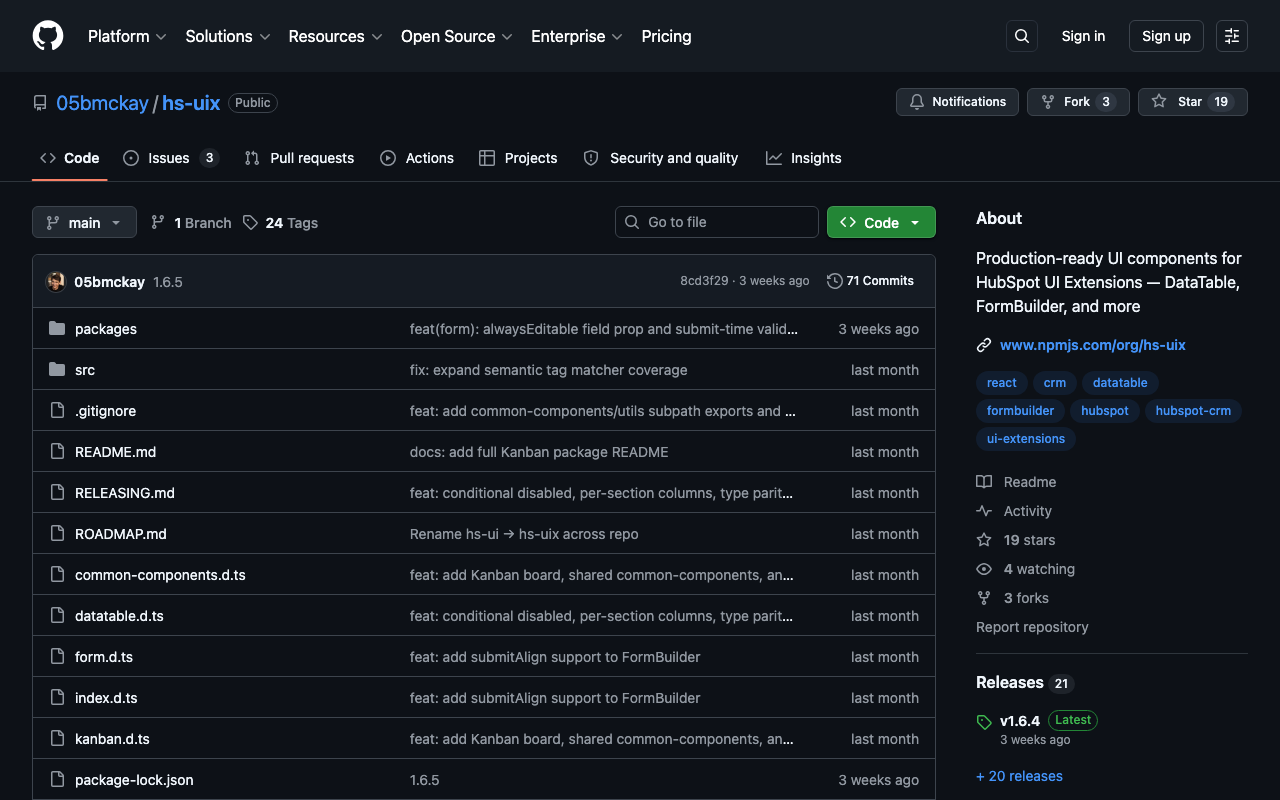Open the hs-uix repository name link

[191, 103]
